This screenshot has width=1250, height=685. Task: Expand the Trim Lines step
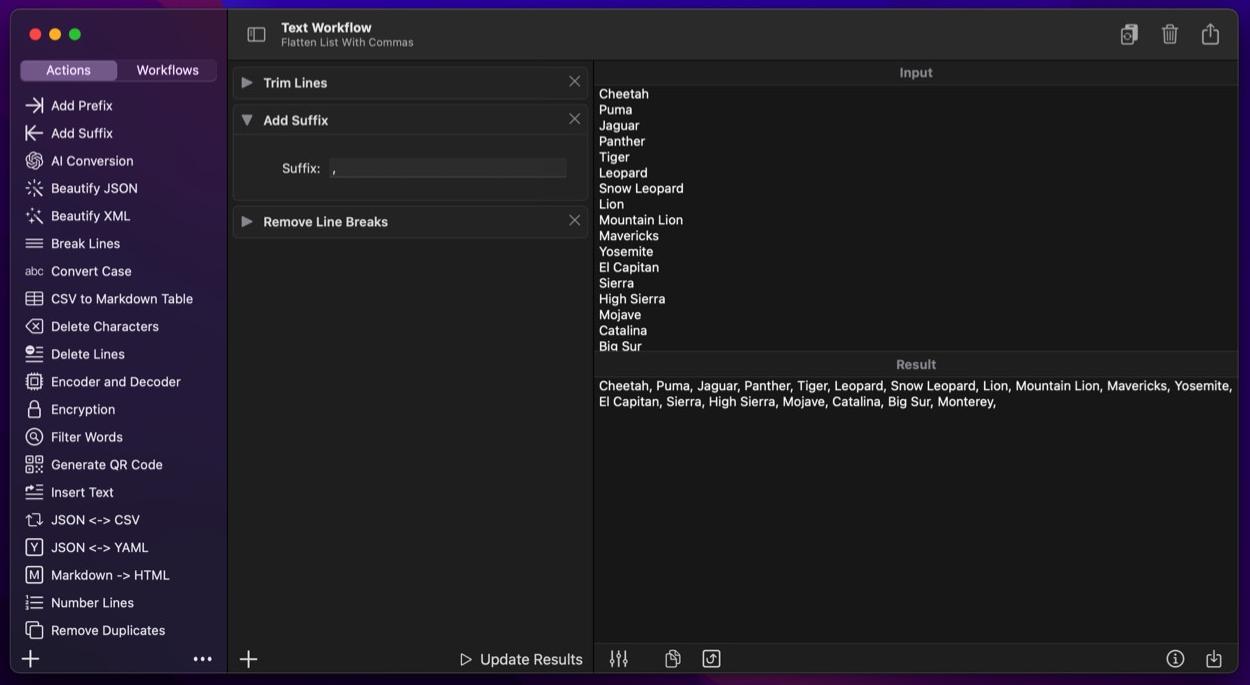point(247,82)
